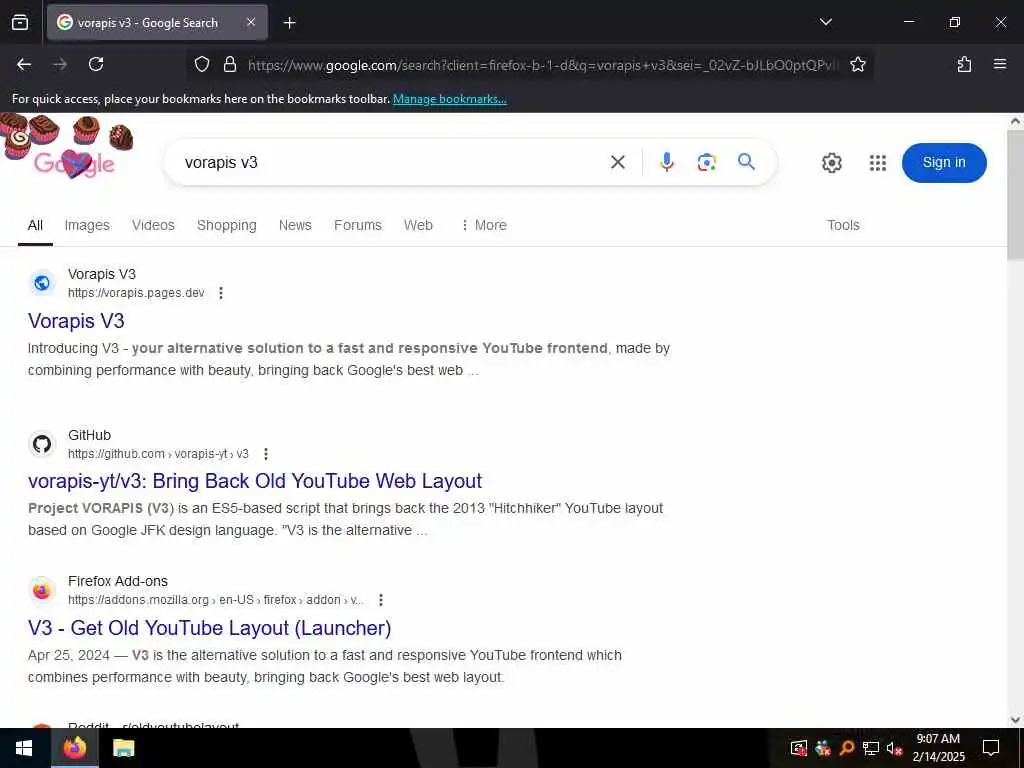Bookmark this page with star icon
The width and height of the screenshot is (1024, 768).
857,64
